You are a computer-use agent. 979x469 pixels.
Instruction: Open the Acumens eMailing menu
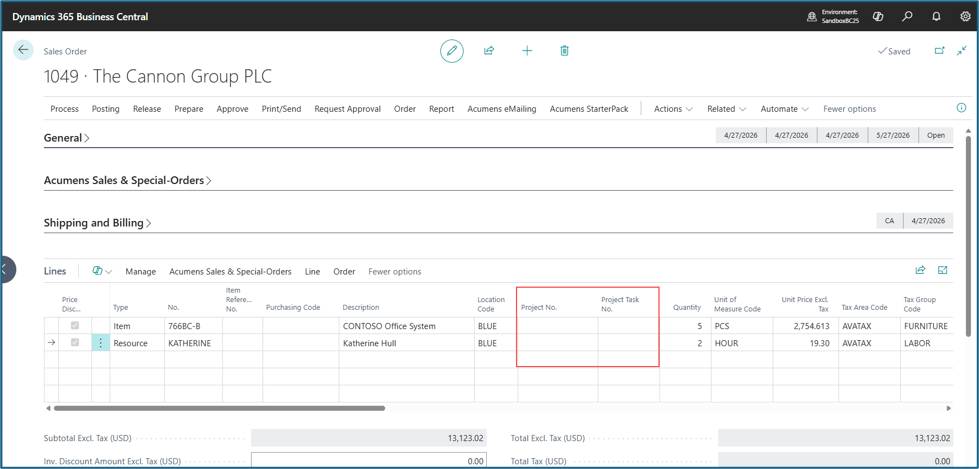click(501, 109)
